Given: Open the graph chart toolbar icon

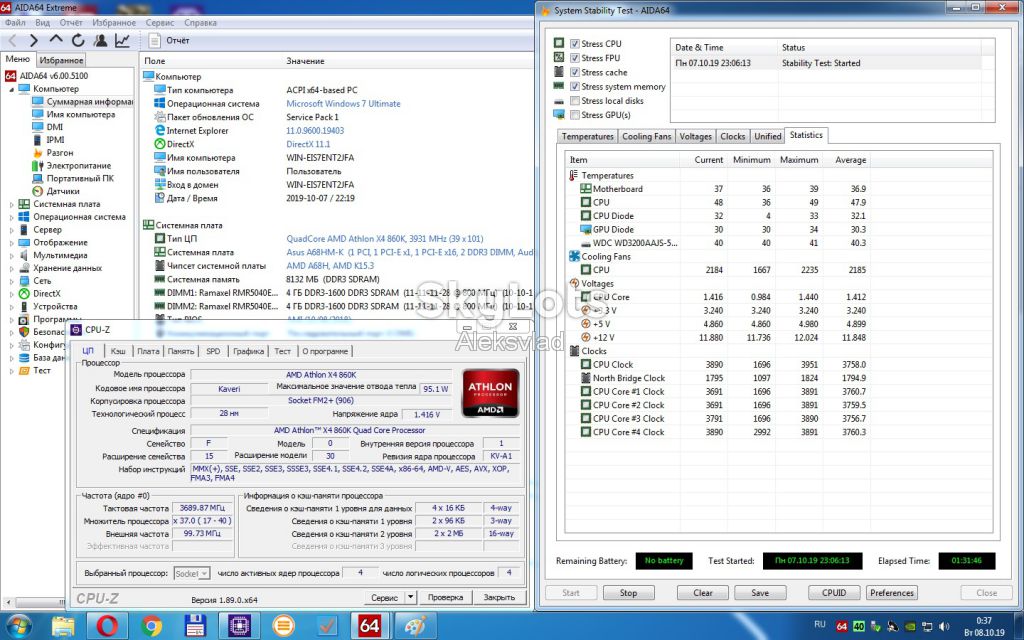Looking at the screenshot, I should (x=122, y=40).
